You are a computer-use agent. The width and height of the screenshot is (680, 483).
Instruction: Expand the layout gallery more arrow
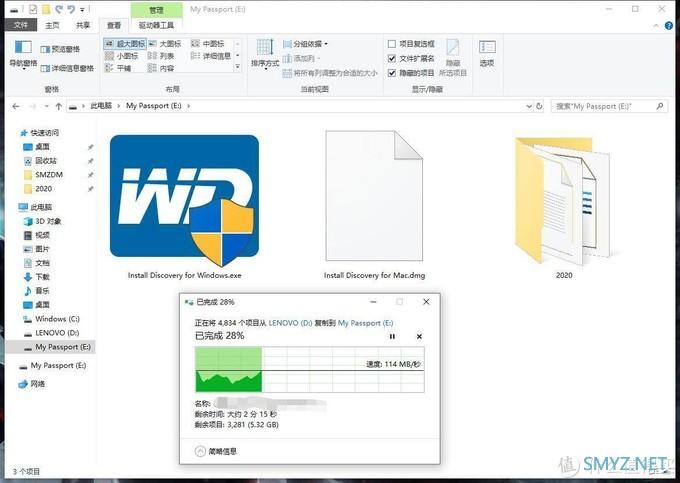[x=238, y=67]
